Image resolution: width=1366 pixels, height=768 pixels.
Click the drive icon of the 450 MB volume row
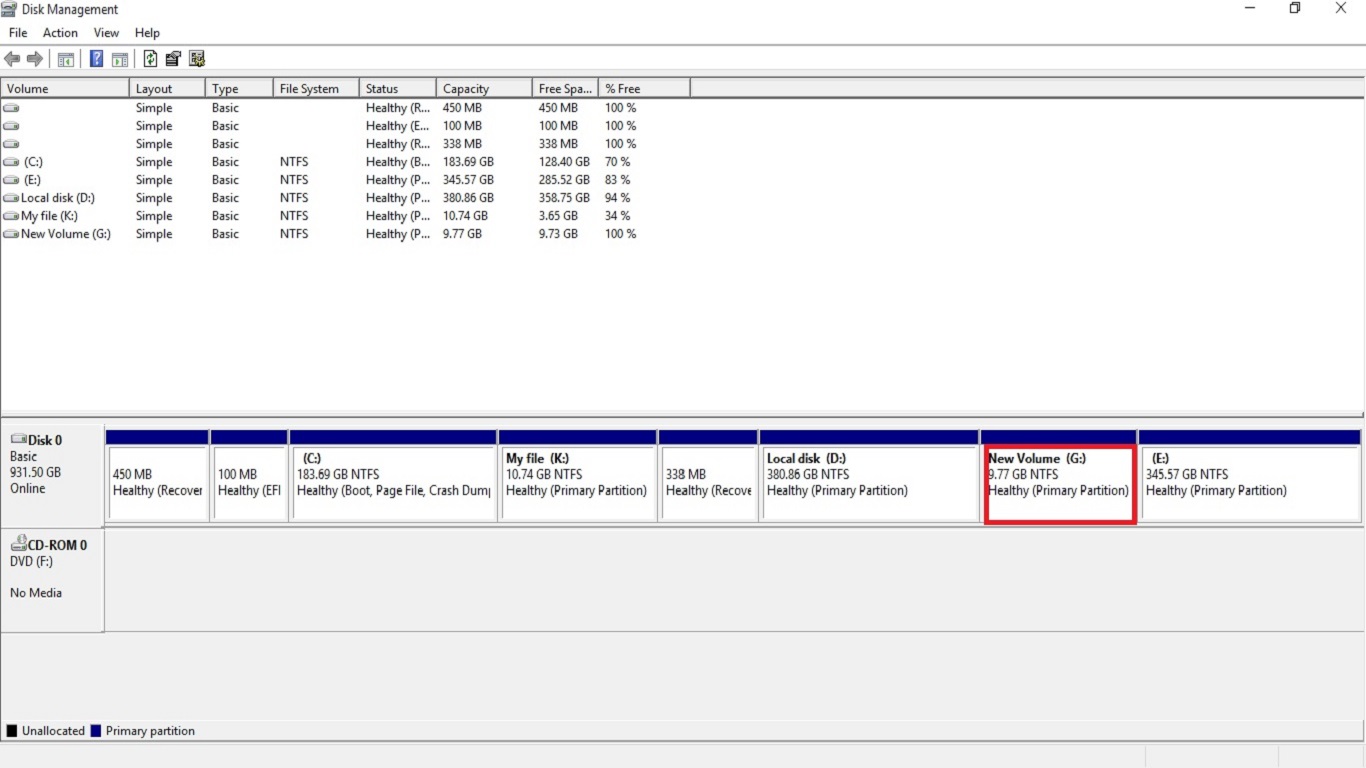click(x=11, y=108)
